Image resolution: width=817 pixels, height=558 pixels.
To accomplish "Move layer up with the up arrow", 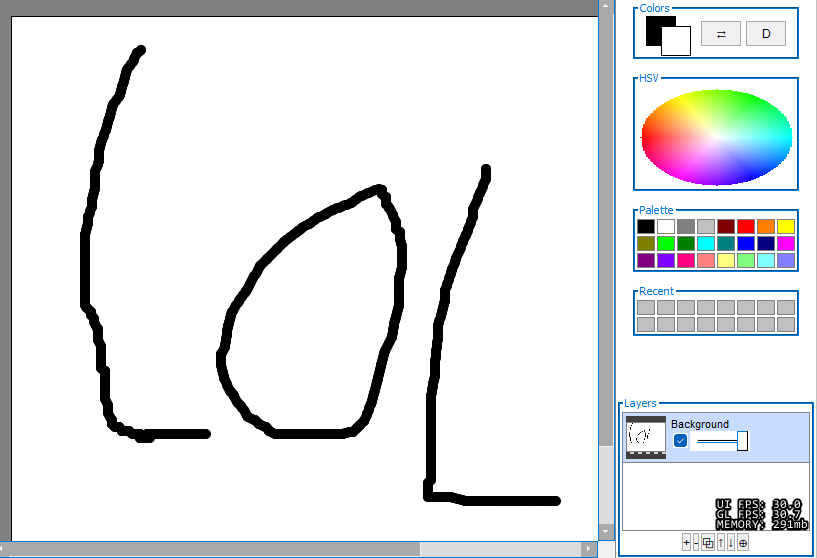I will coord(720,542).
